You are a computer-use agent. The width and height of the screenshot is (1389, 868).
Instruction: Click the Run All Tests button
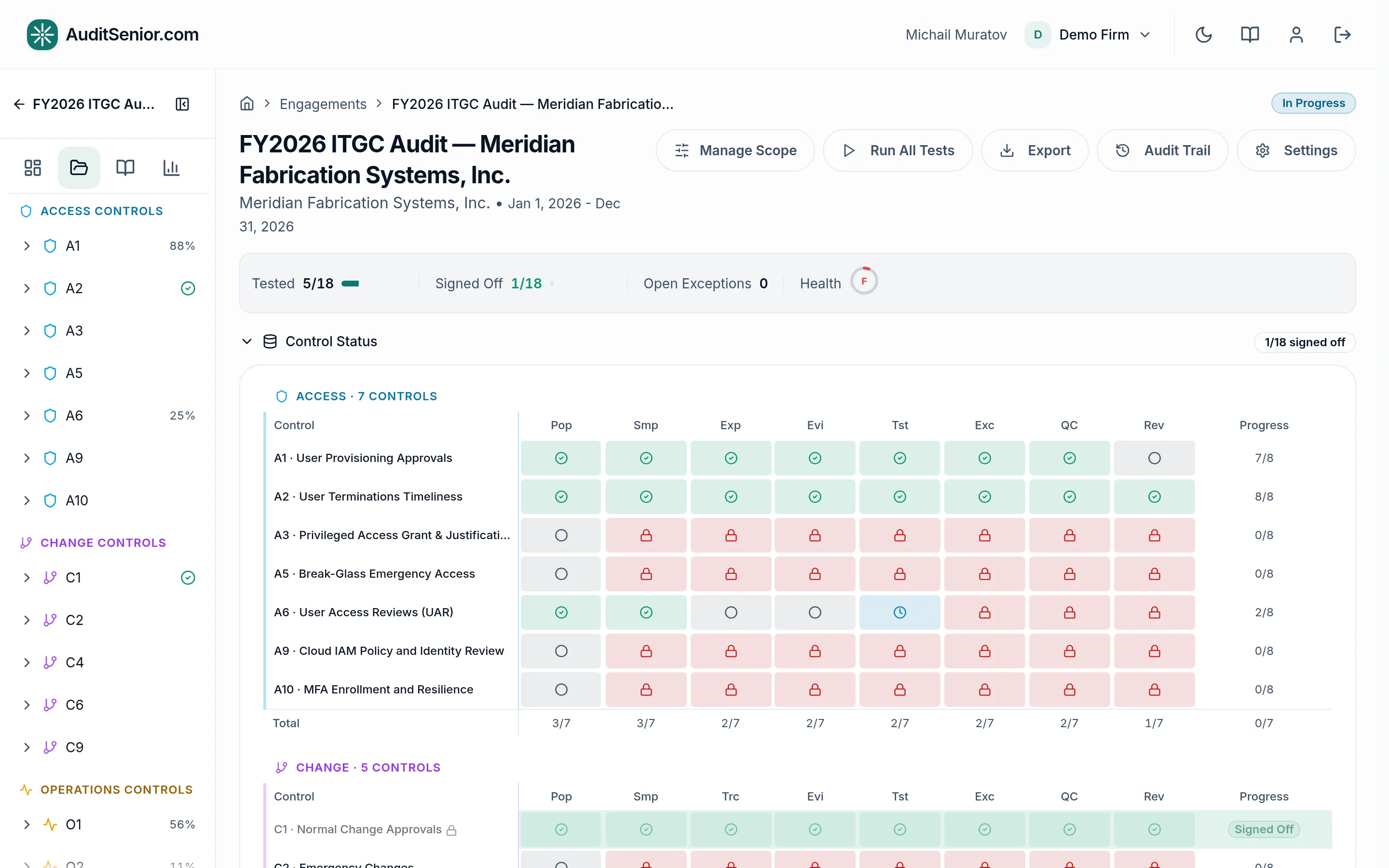[x=898, y=150]
